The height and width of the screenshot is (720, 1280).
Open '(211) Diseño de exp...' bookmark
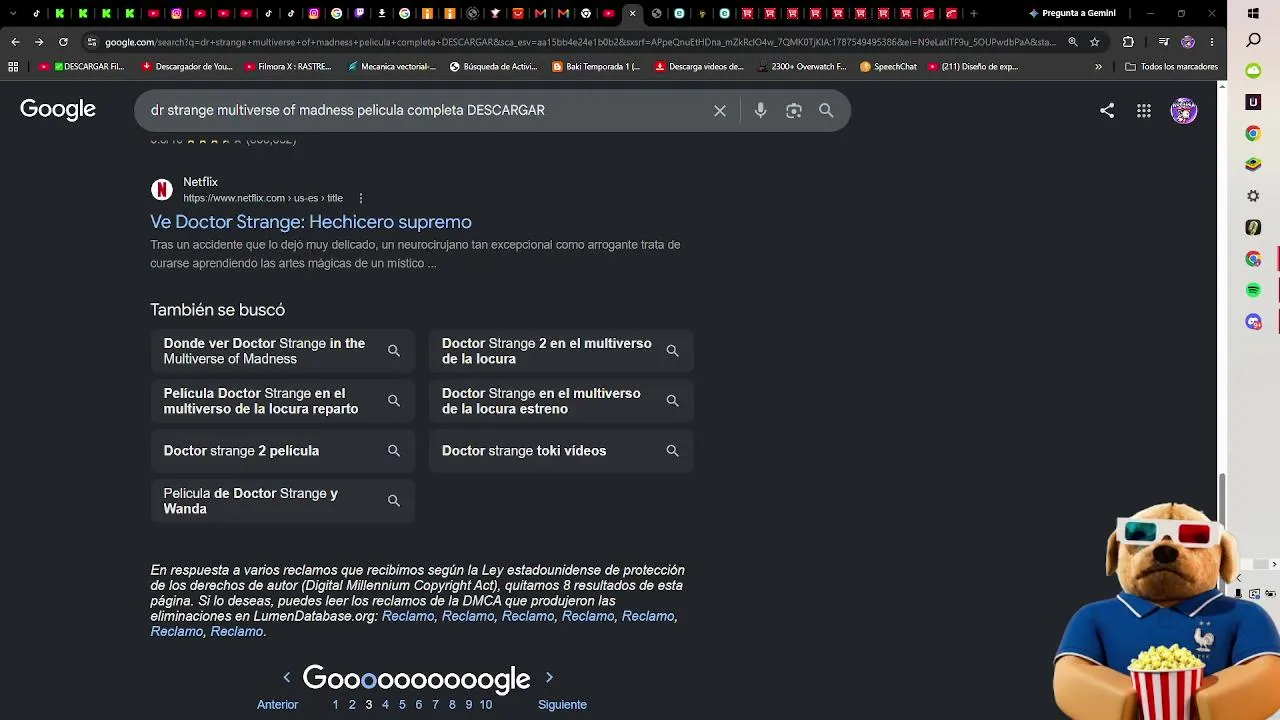[973, 67]
